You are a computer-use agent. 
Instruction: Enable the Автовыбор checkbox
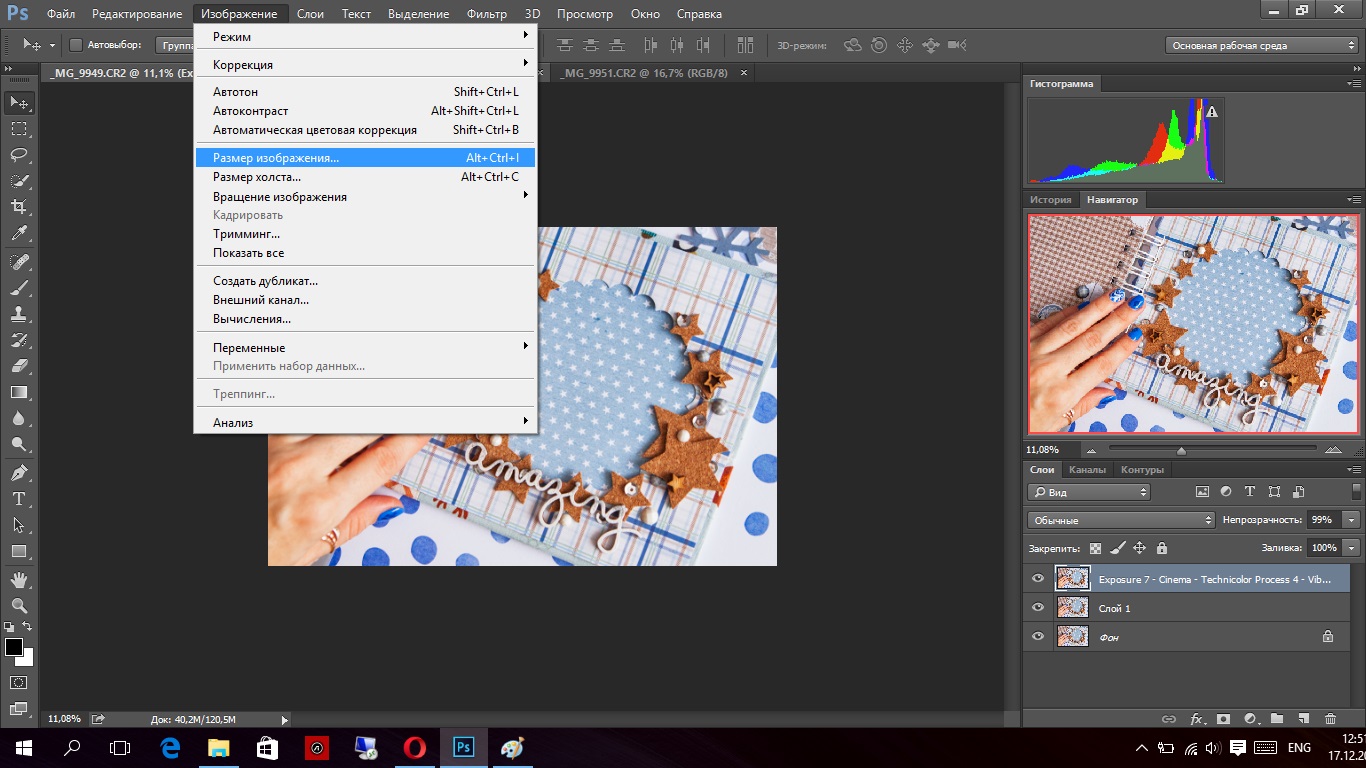point(76,45)
